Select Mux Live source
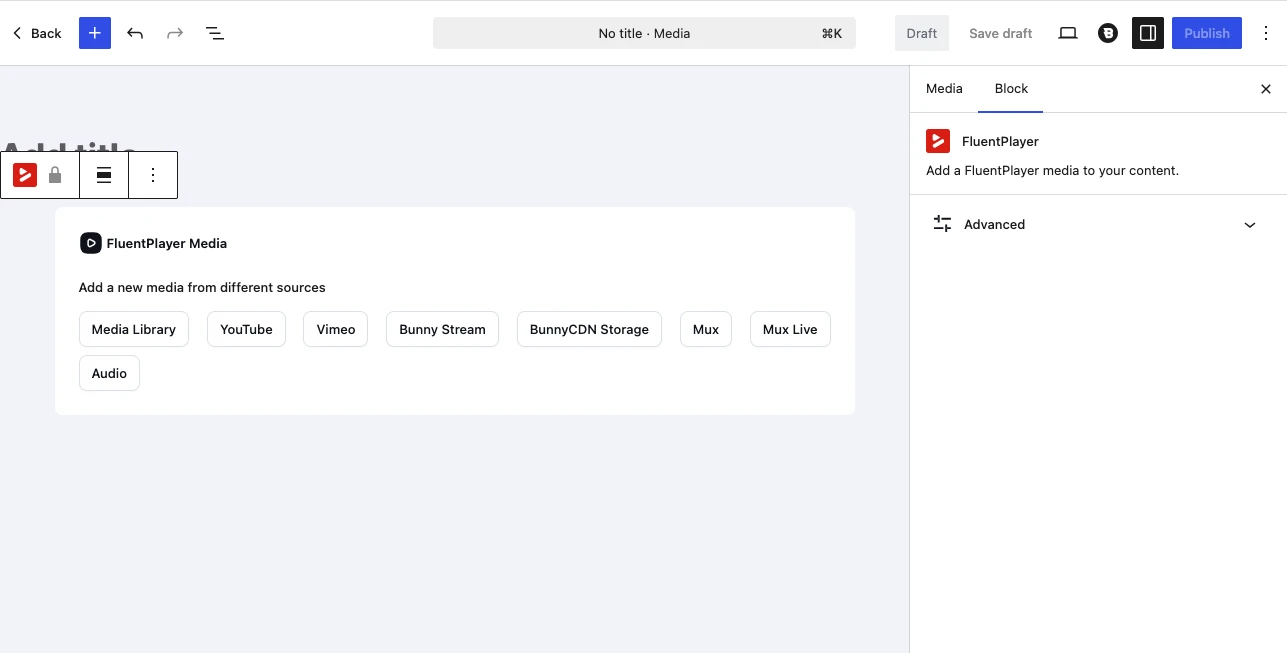Viewport: 1287px width, 653px height. pyautogui.click(x=790, y=329)
